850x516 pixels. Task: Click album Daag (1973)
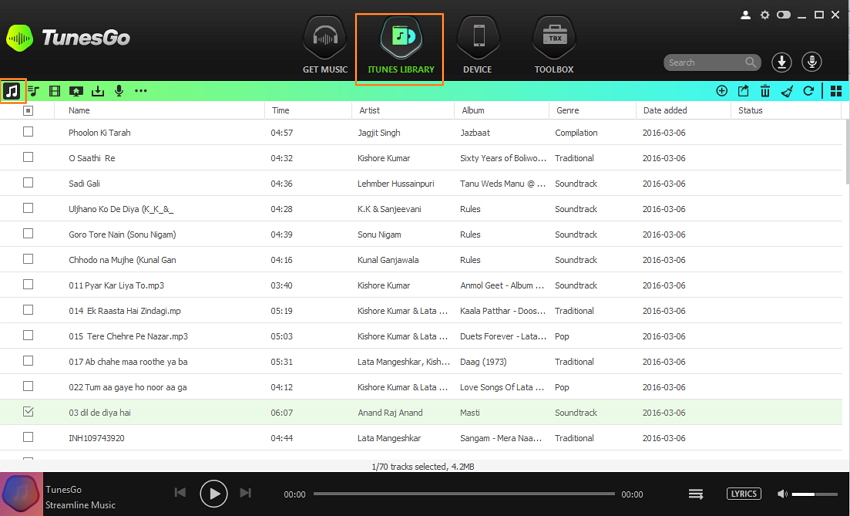[x=483, y=362]
